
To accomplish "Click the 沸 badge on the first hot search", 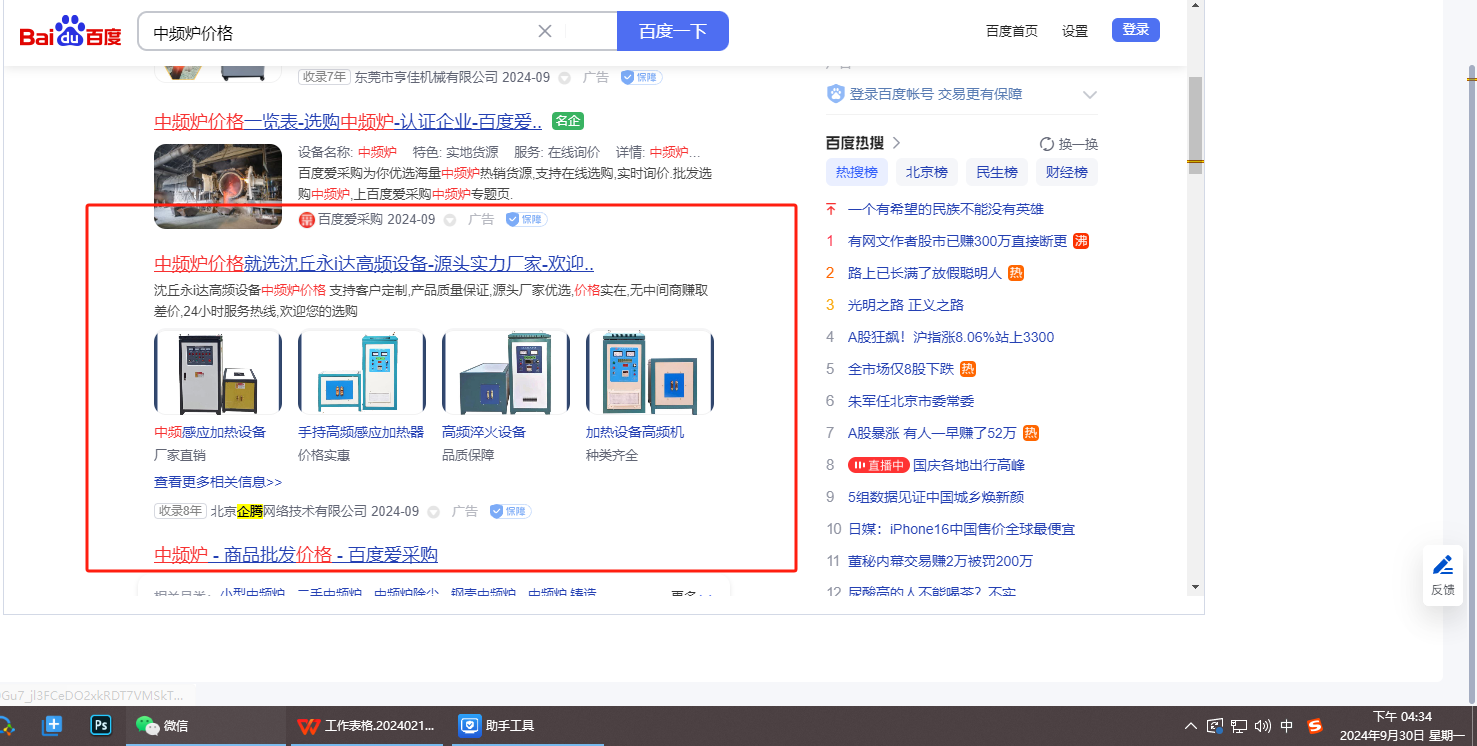I will tap(1081, 241).
